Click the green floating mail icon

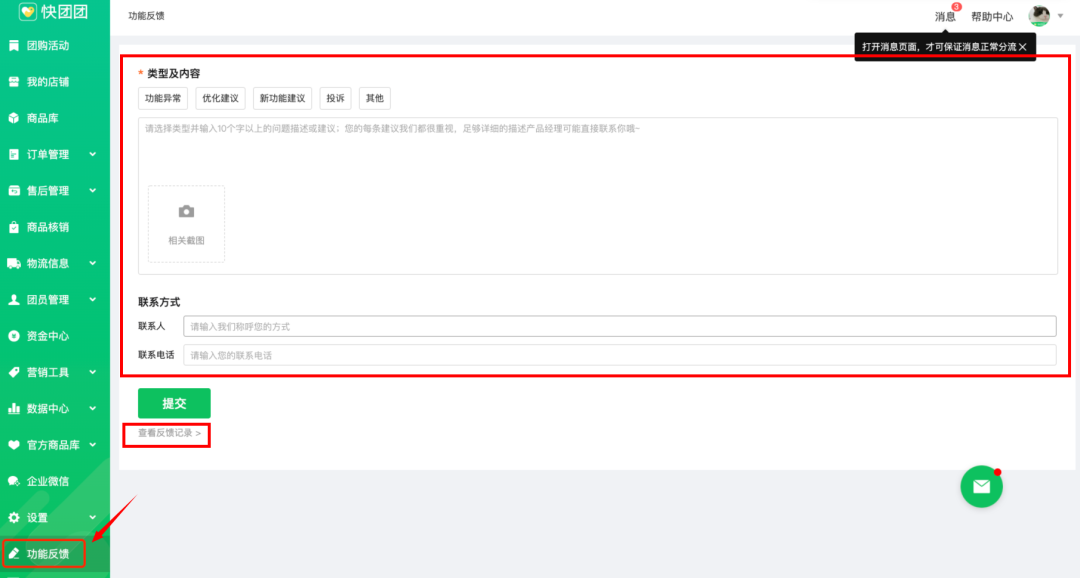pyautogui.click(x=981, y=486)
